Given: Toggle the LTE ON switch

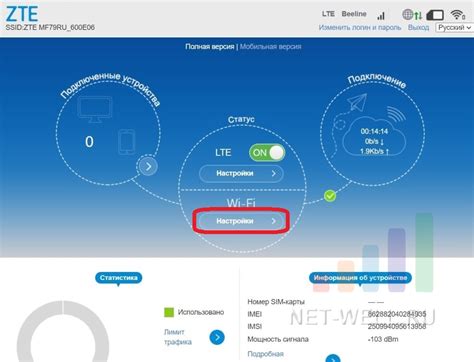Looking at the screenshot, I should tap(267, 153).
